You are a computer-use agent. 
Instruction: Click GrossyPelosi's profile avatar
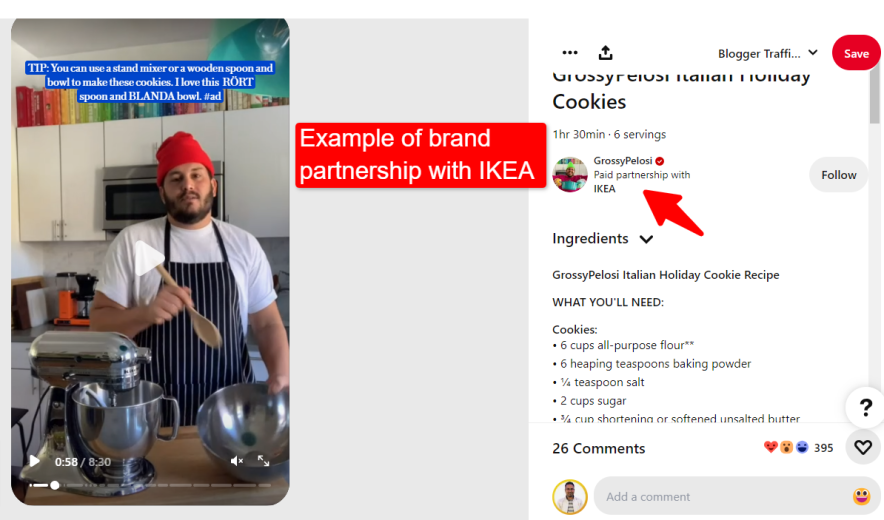[x=570, y=174]
